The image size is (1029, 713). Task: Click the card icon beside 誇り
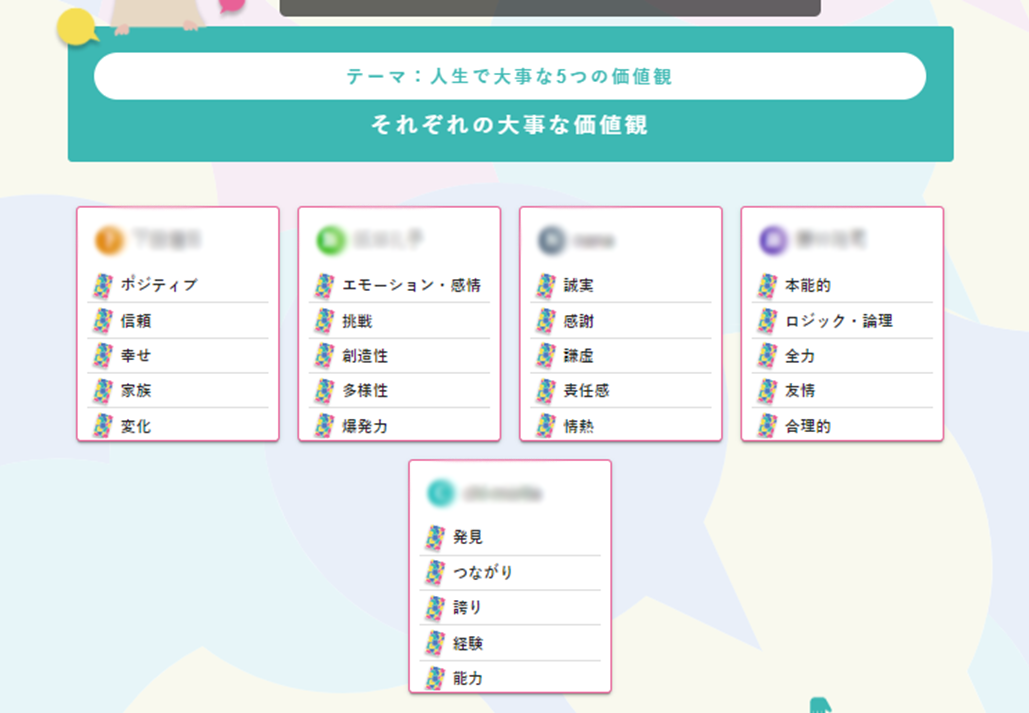point(435,608)
